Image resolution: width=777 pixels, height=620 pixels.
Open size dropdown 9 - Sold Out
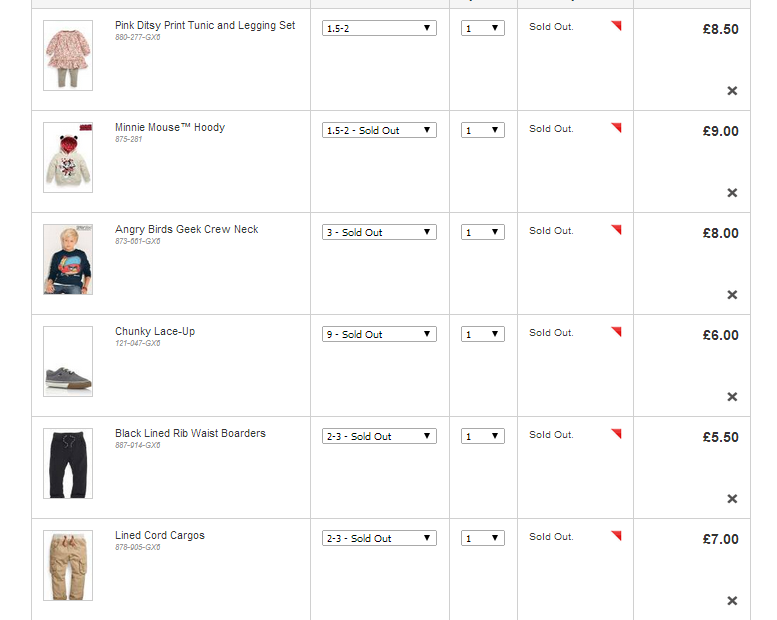pos(379,335)
